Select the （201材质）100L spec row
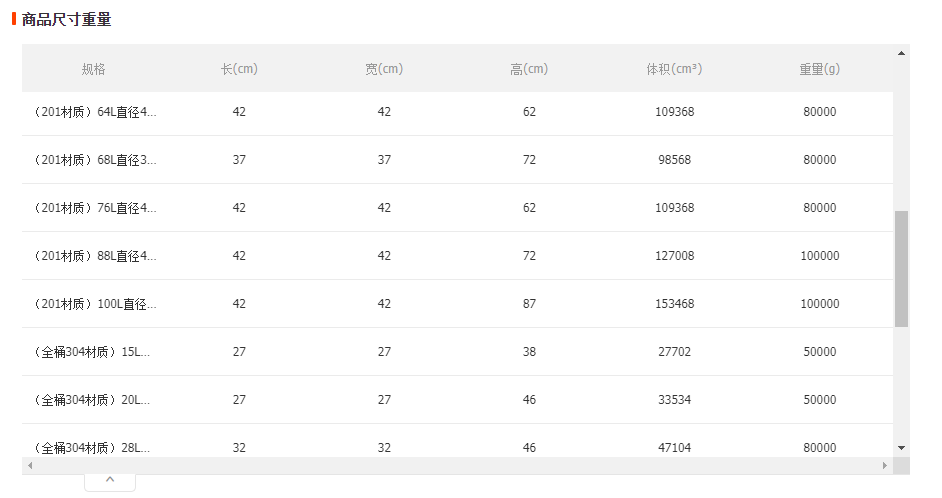Image resolution: width=942 pixels, height=498 pixels. tap(457, 304)
